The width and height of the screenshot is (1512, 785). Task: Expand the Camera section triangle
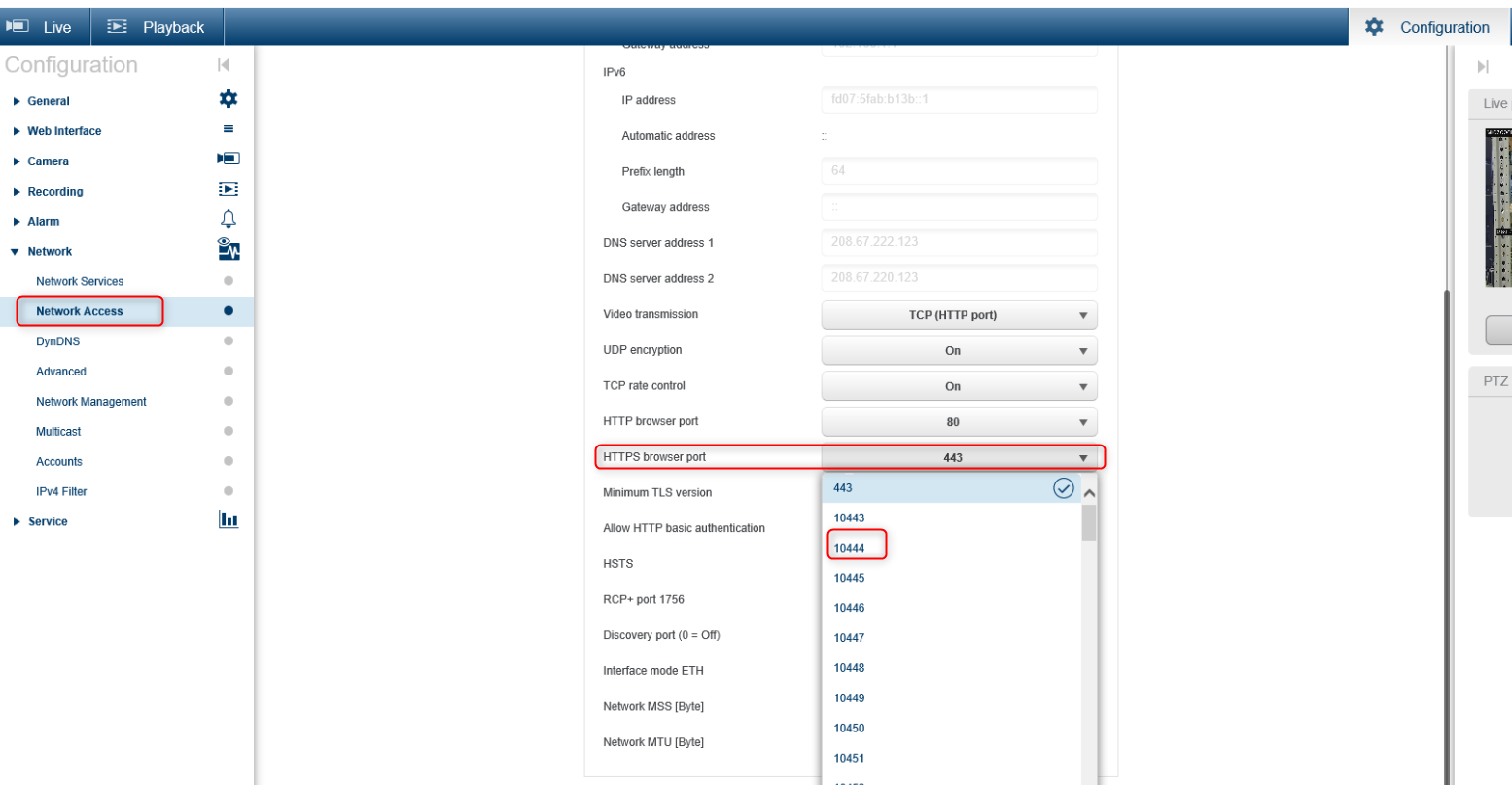pyautogui.click(x=17, y=161)
